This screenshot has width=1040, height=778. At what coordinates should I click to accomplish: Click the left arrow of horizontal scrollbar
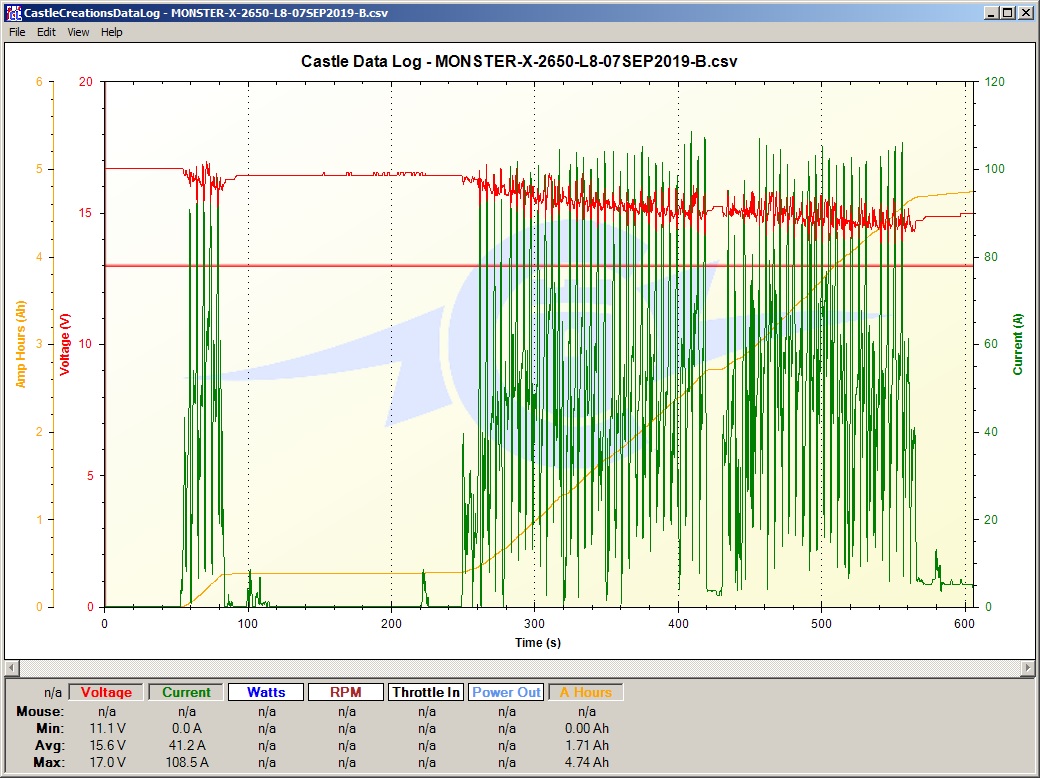[11, 667]
